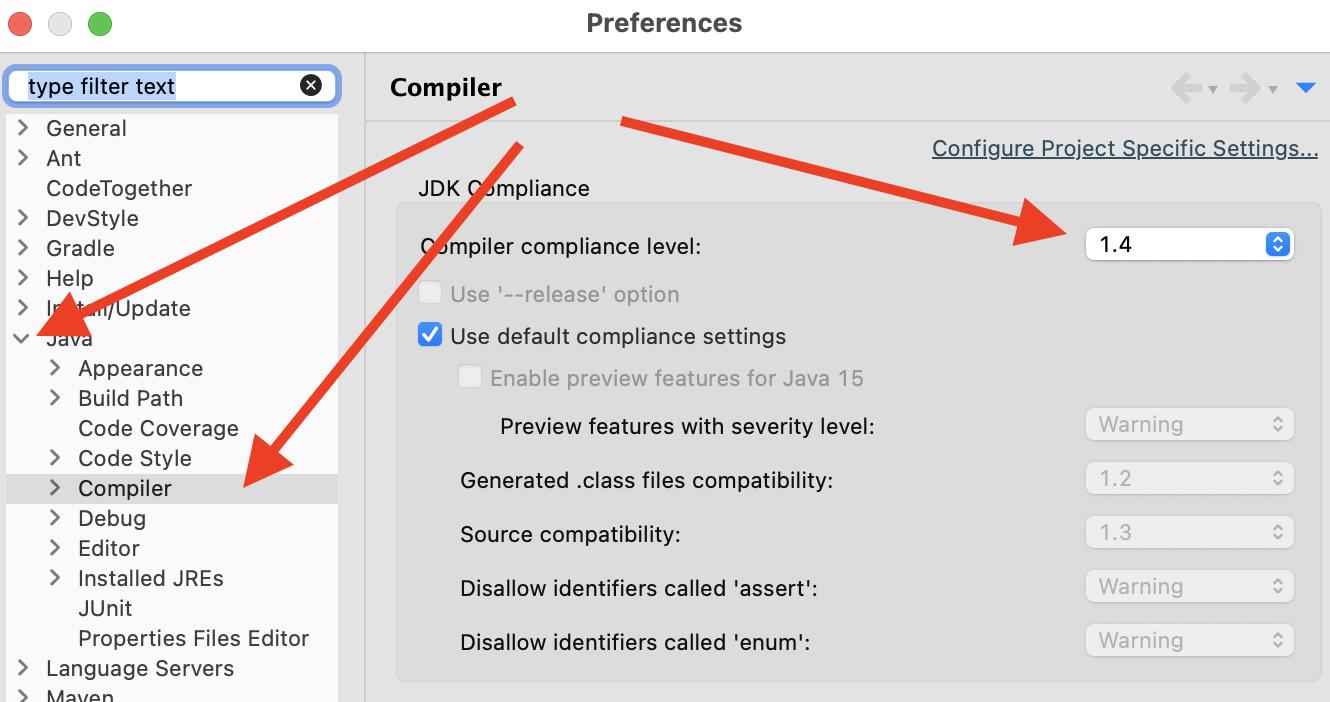Clear the filter text with the X icon
This screenshot has width=1330, height=702.
click(x=311, y=86)
